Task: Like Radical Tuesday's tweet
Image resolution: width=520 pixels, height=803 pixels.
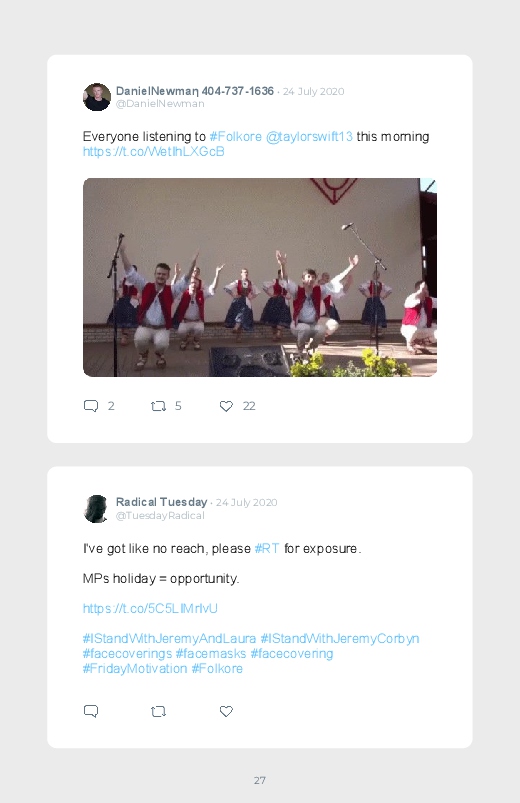Action: (226, 711)
